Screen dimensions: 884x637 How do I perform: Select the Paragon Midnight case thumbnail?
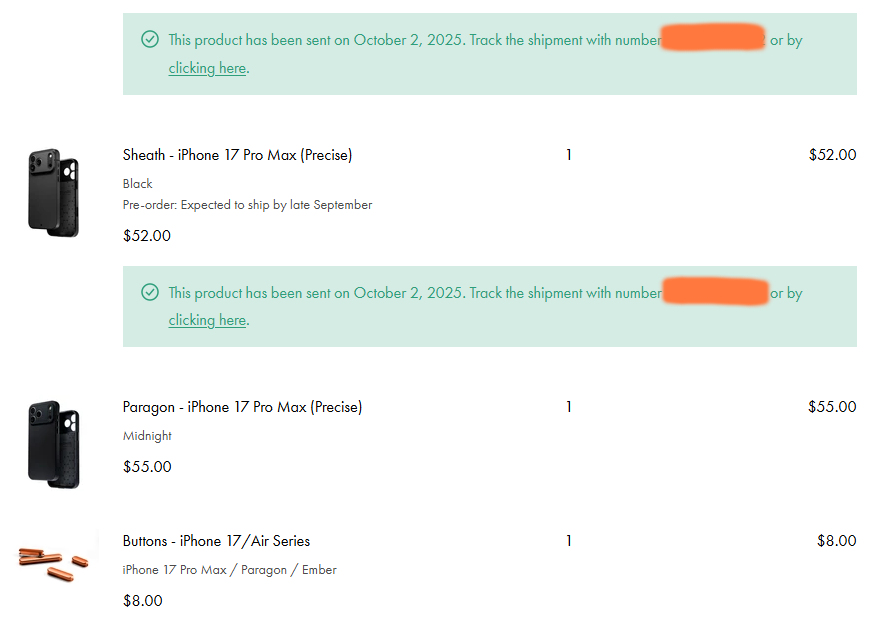click(x=54, y=444)
